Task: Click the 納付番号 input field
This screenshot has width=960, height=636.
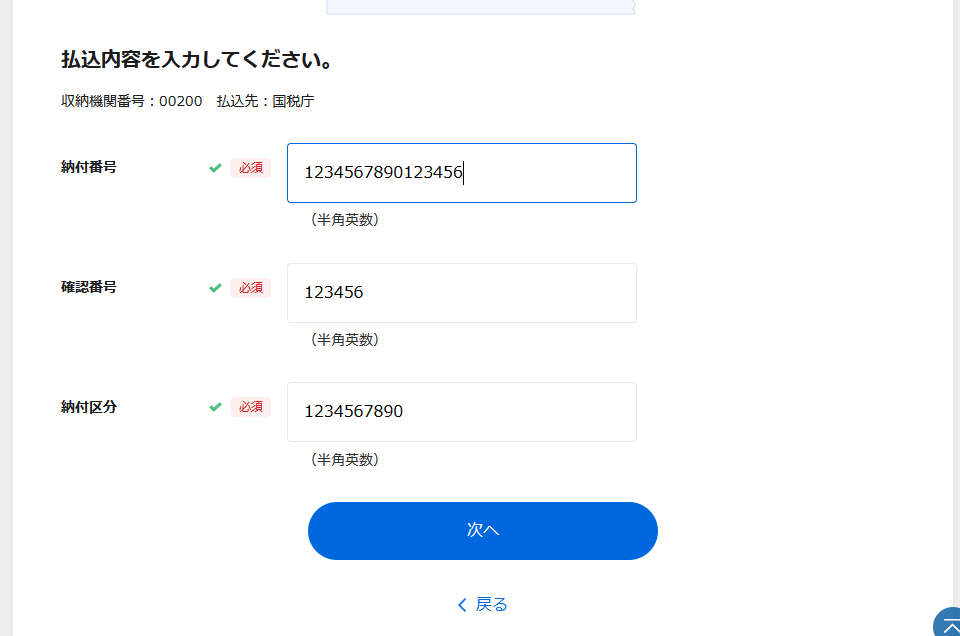Action: 462,173
